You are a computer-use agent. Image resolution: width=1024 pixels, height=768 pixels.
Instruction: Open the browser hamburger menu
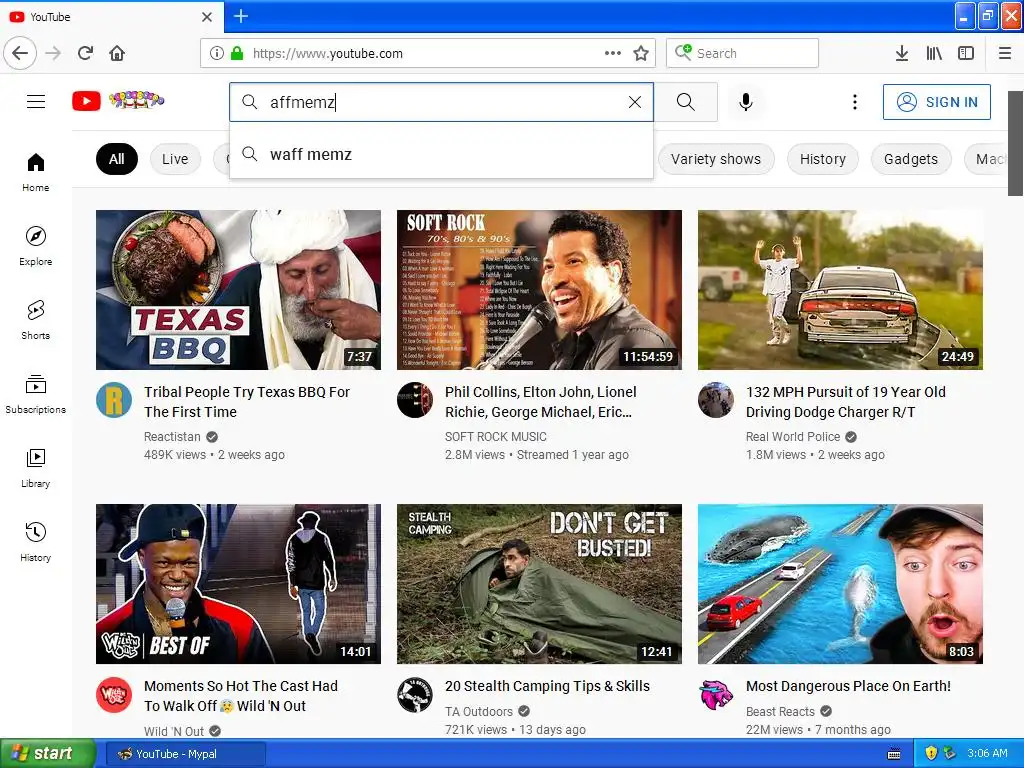[1005, 54]
